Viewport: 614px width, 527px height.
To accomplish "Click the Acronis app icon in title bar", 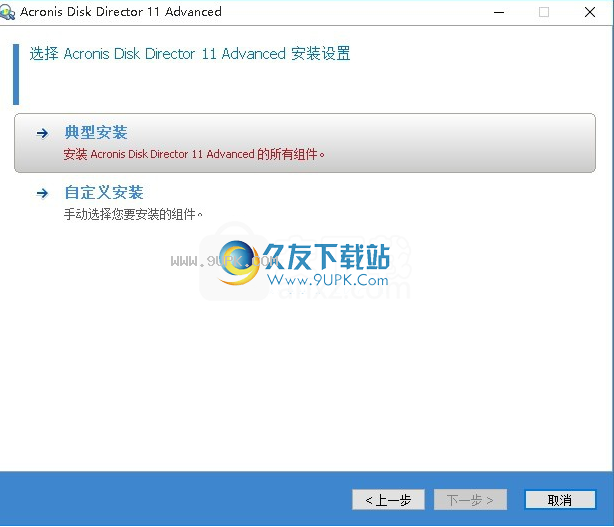I will [7, 13].
